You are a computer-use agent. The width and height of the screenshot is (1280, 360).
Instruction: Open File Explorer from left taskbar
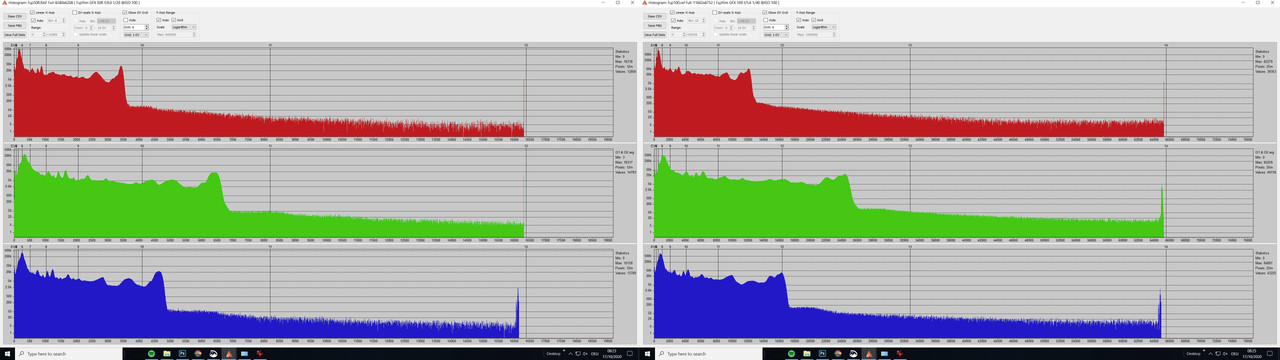(166, 354)
